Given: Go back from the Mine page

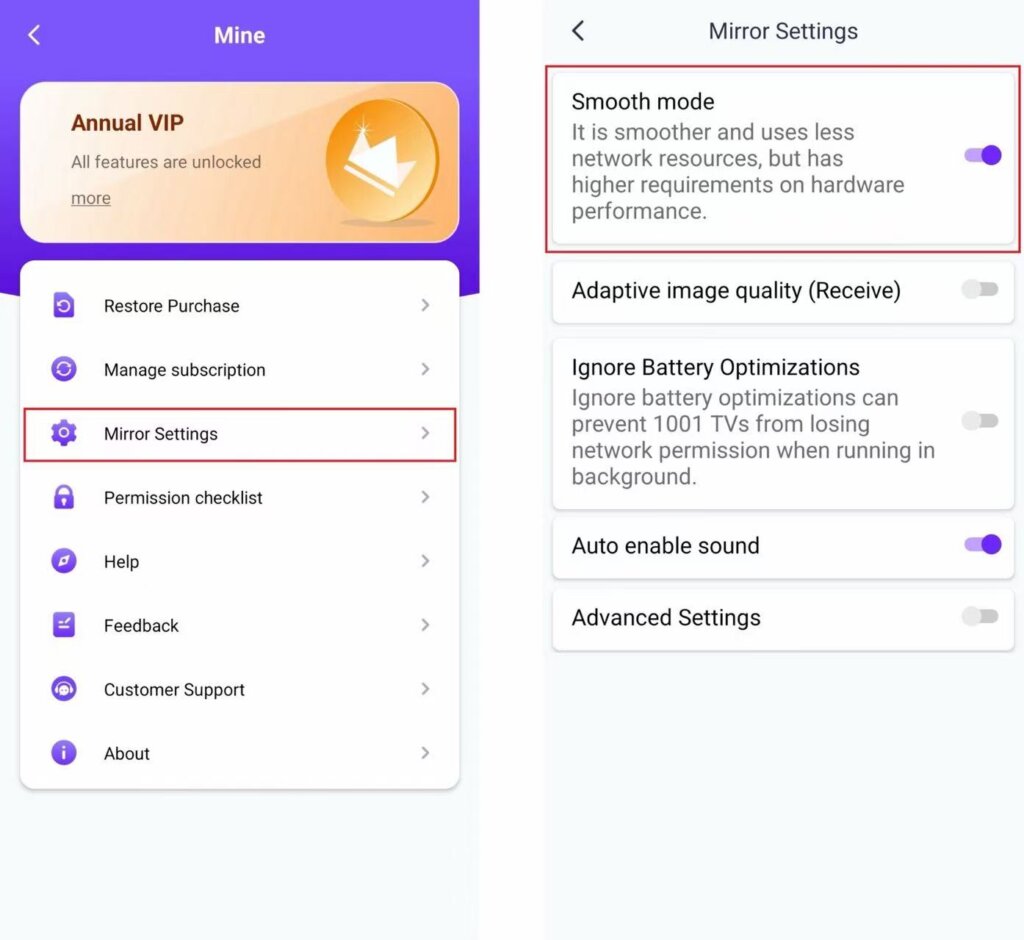Looking at the screenshot, I should pyautogui.click(x=34, y=36).
